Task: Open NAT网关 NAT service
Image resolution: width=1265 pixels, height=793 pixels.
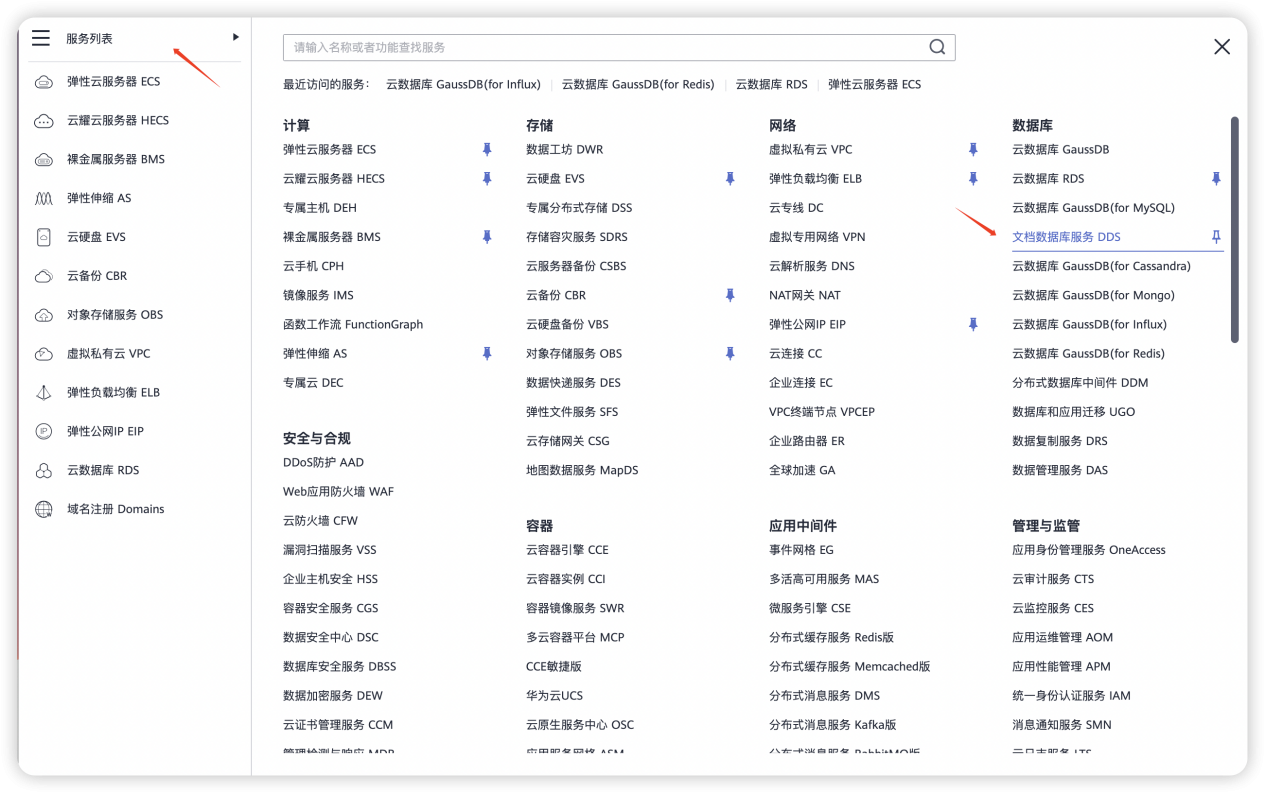Action: tap(805, 295)
